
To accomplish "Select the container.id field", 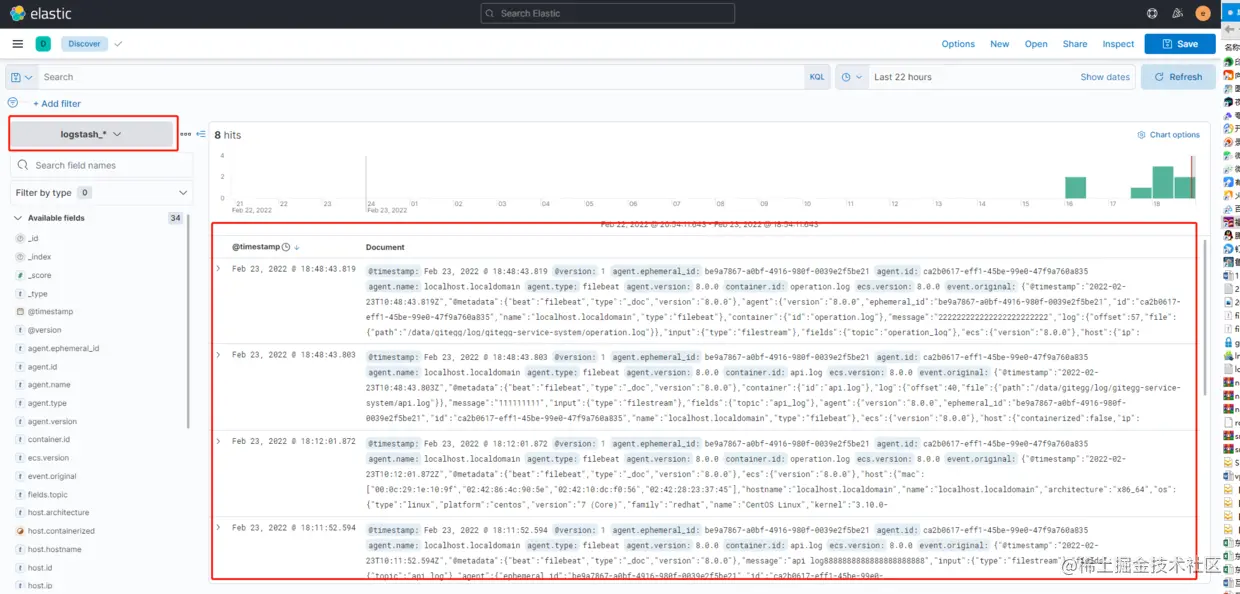I will (49, 440).
